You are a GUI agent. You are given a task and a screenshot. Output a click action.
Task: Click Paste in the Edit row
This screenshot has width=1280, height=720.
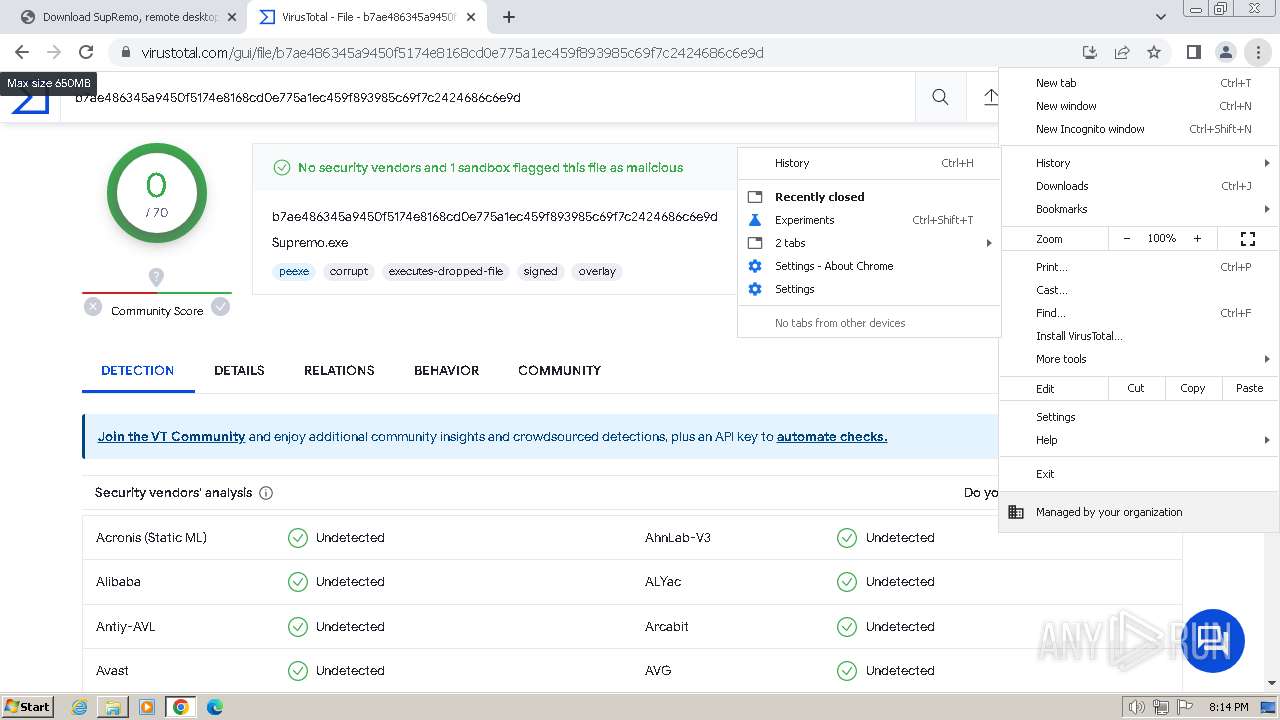pyautogui.click(x=1250, y=388)
